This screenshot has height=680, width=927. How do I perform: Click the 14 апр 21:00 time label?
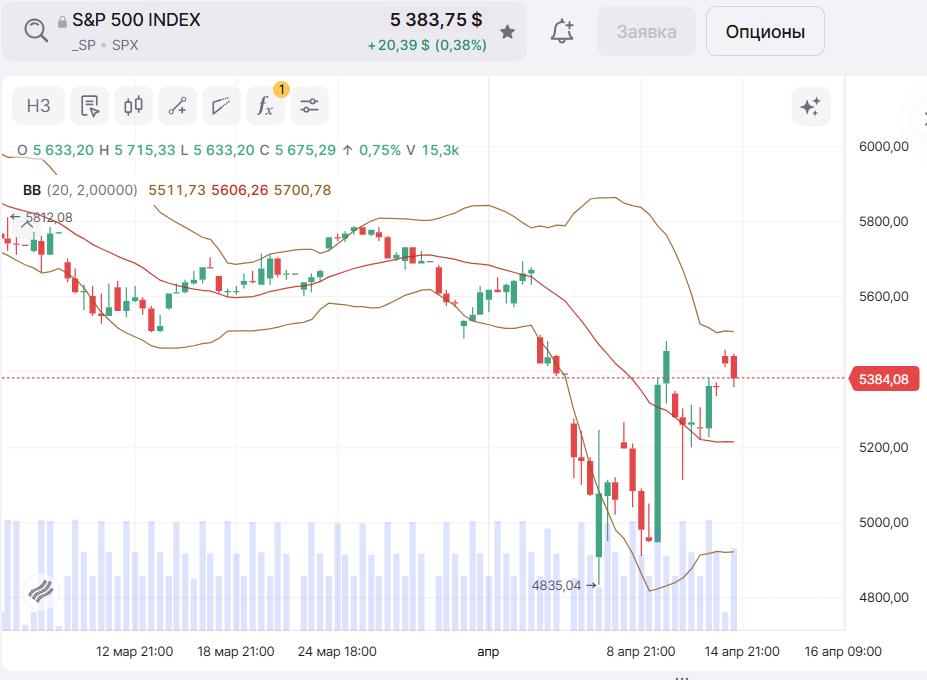click(742, 652)
